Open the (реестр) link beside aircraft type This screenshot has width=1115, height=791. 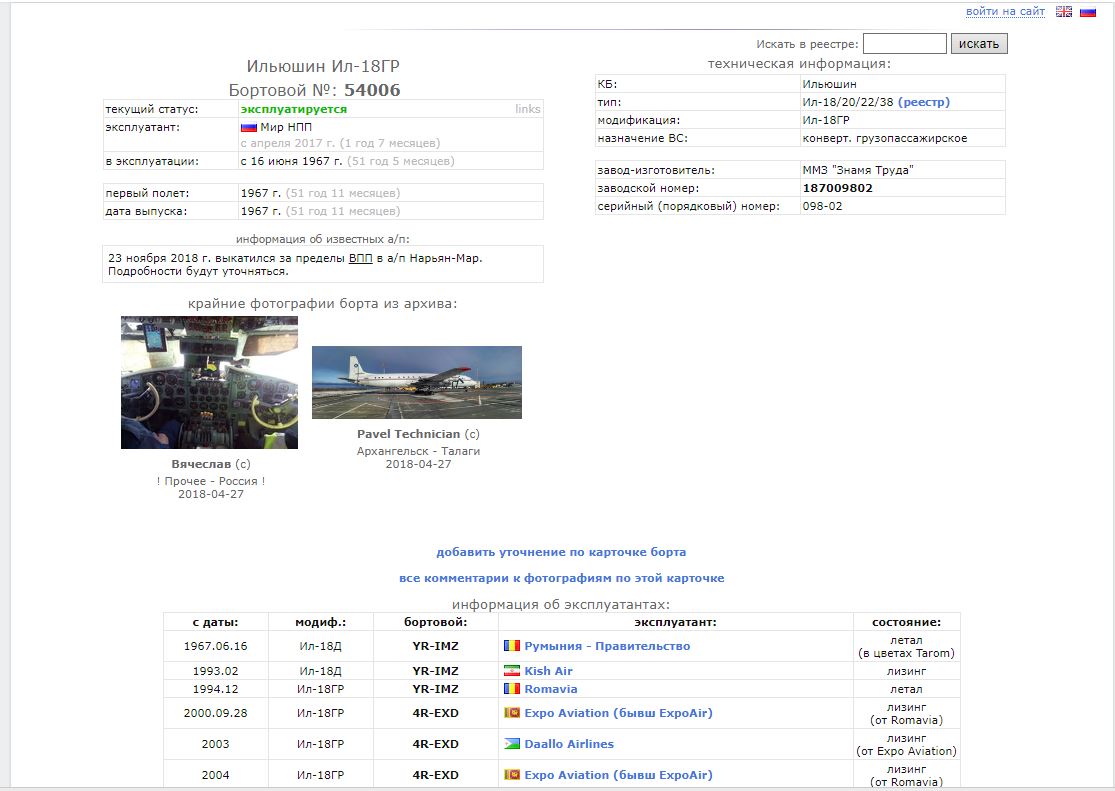923,102
